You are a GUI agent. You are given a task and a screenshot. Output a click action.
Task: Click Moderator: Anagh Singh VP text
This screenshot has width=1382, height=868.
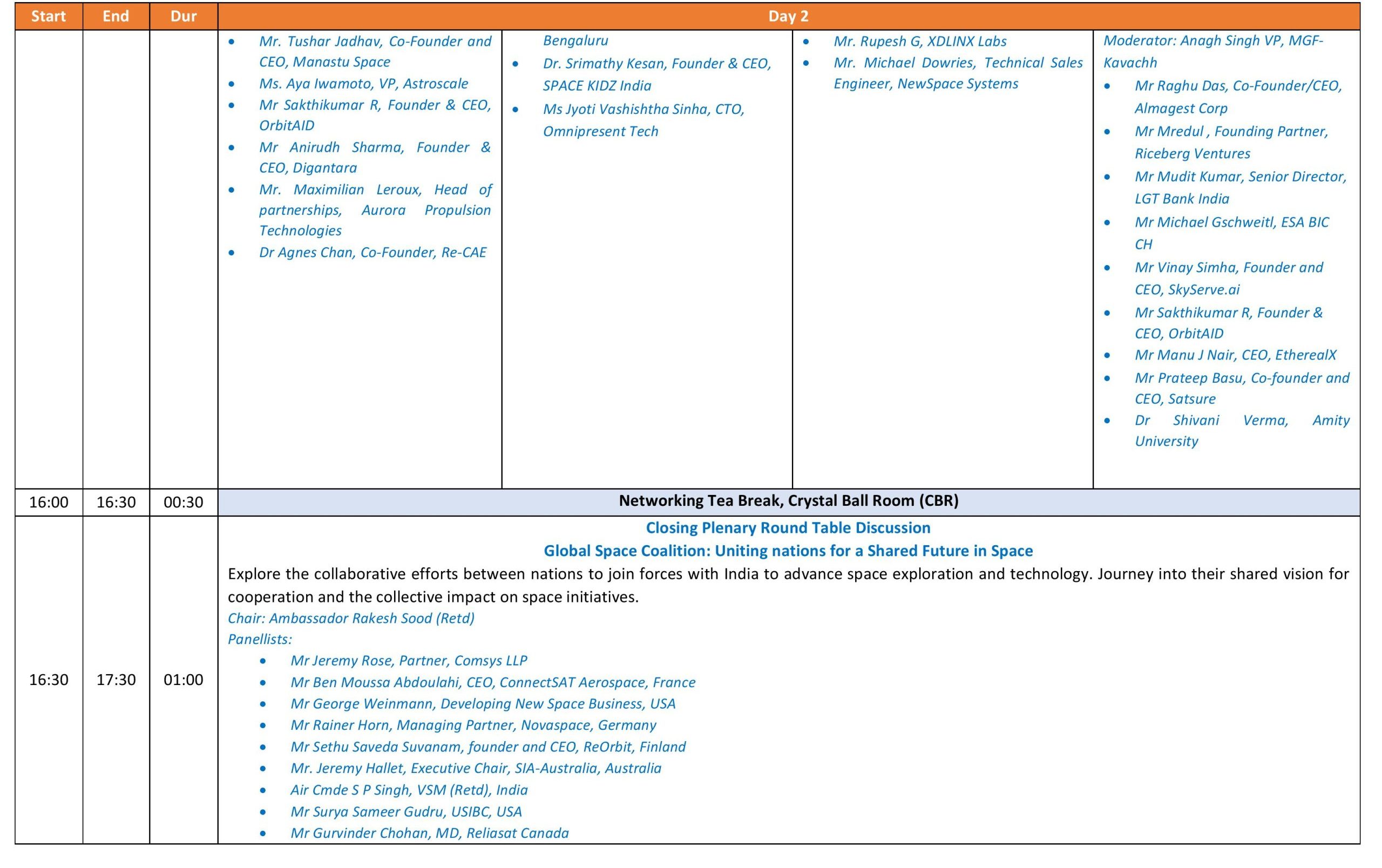click(x=1212, y=40)
